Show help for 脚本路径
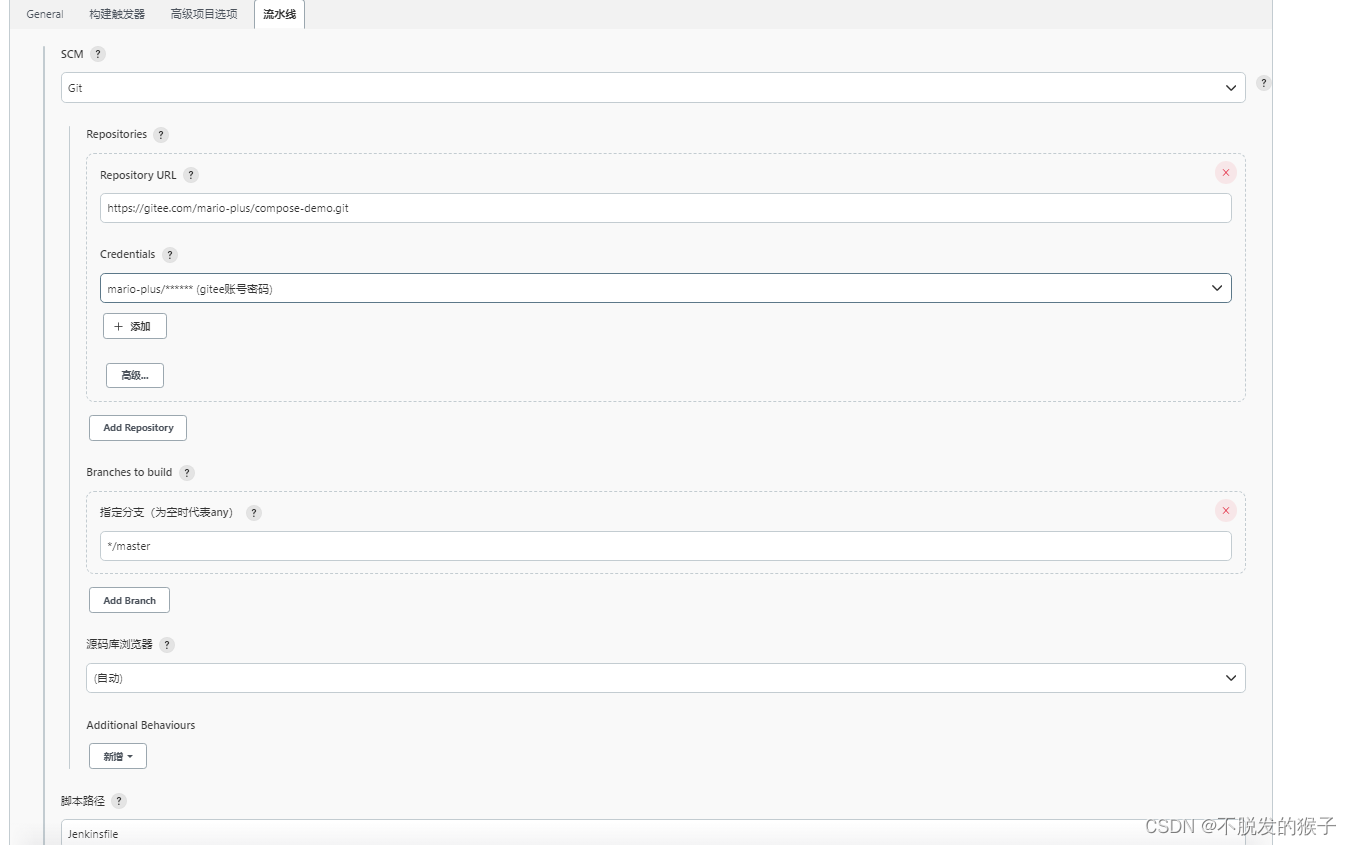The width and height of the screenshot is (1351, 845). click(119, 801)
